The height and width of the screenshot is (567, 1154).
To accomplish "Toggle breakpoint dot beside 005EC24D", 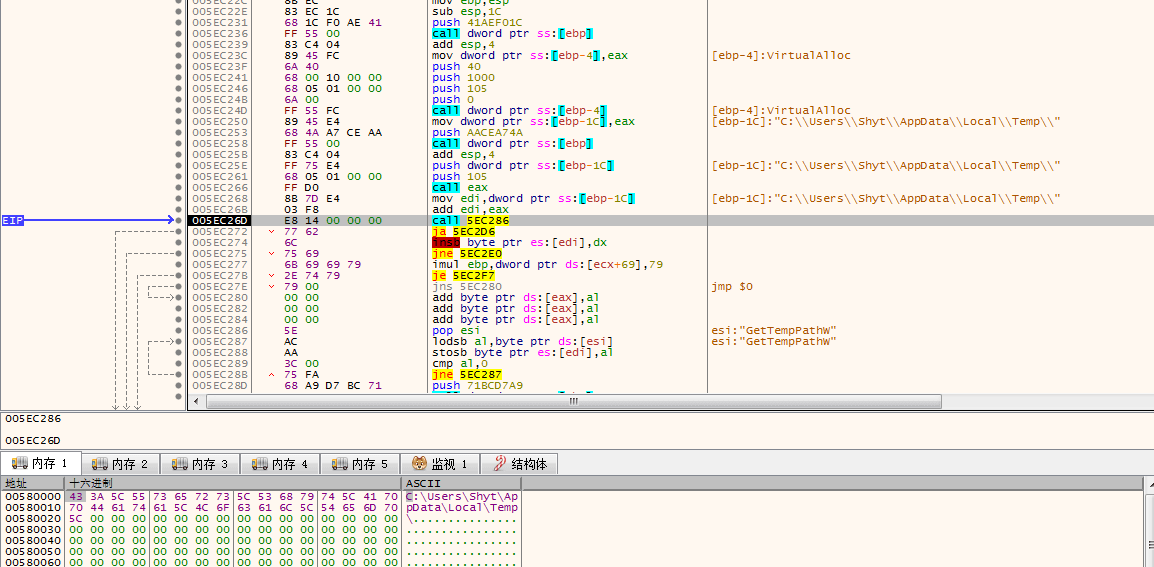I will click(179, 110).
